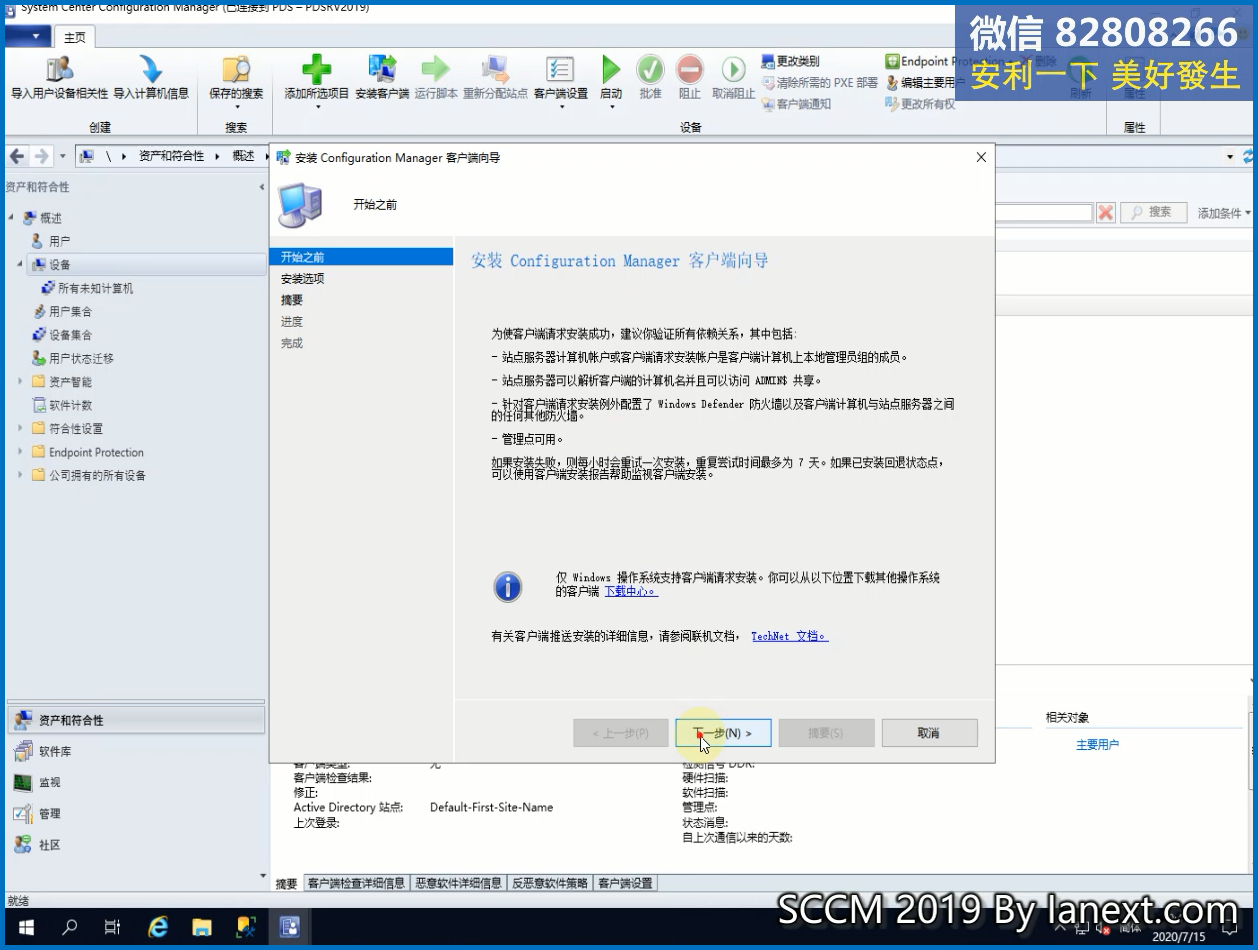The height and width of the screenshot is (950, 1258).
Task: Expand the Asset Intelligence (资产智能) folder
Action: tap(20, 382)
